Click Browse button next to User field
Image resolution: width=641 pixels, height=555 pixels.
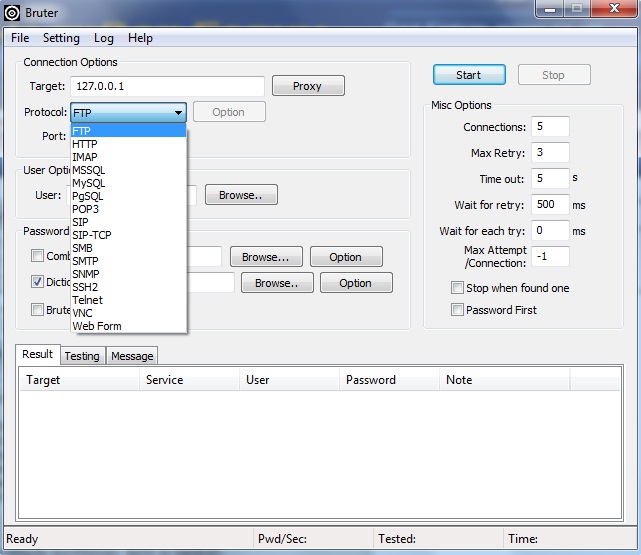coord(240,195)
